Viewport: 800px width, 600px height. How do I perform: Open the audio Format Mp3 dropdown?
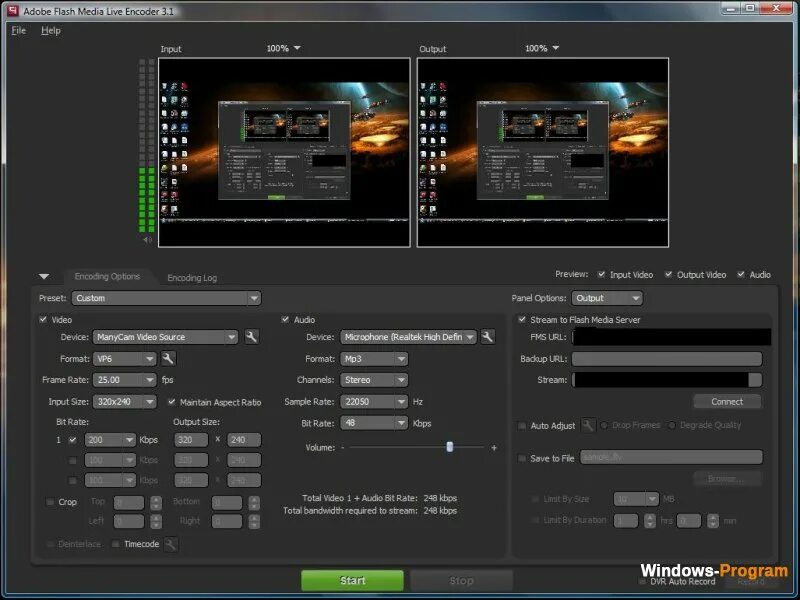point(374,359)
